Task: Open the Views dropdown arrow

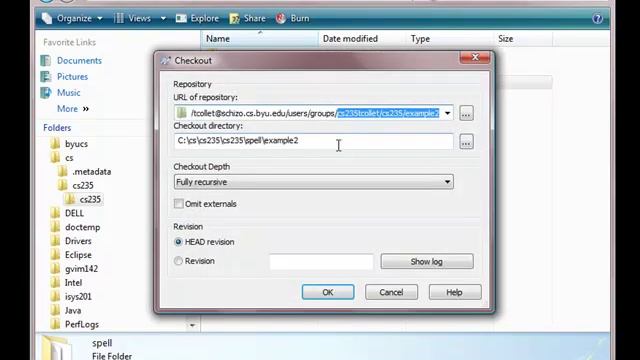Action: click(163, 18)
